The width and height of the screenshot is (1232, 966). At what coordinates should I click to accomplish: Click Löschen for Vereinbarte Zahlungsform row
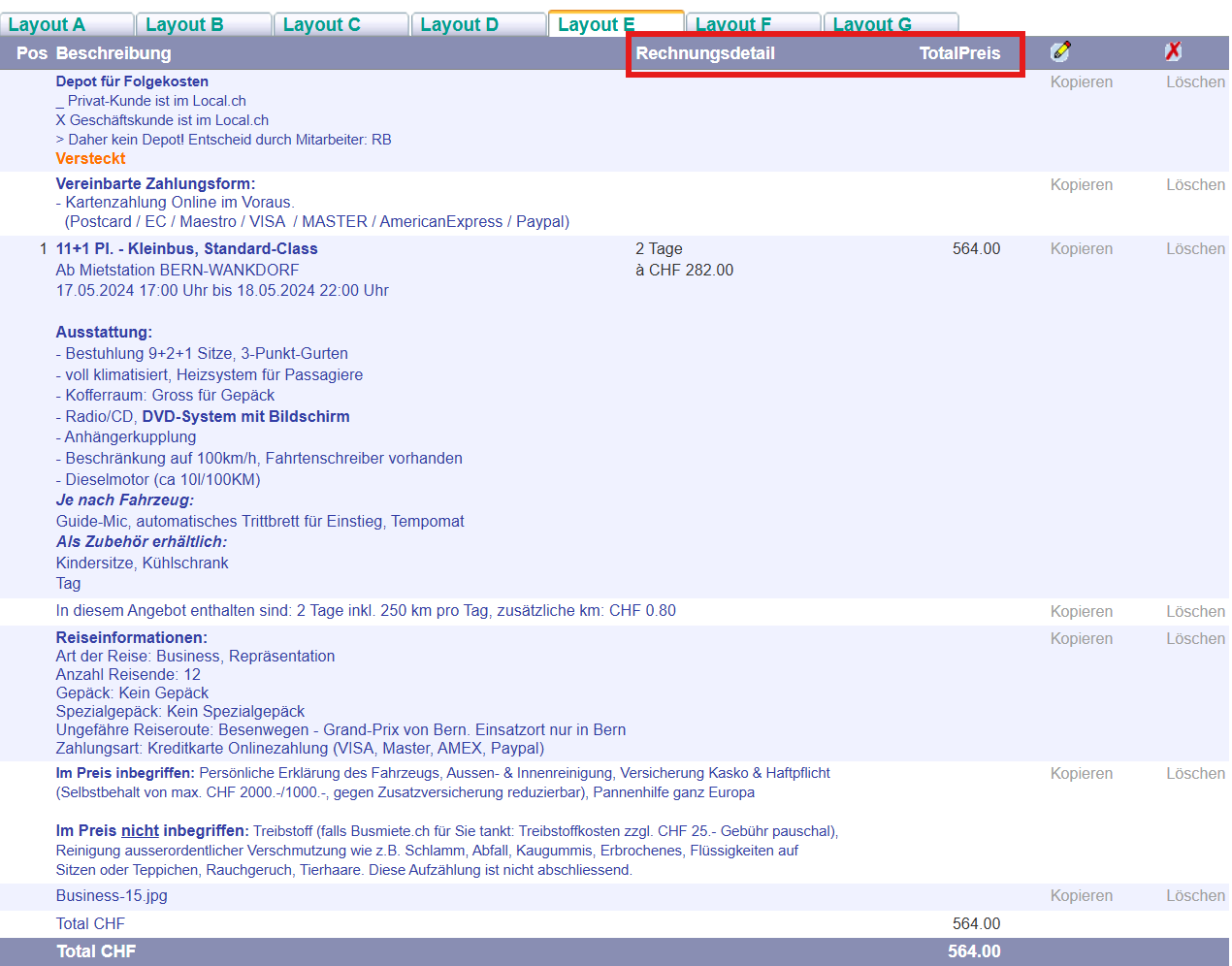(1195, 185)
